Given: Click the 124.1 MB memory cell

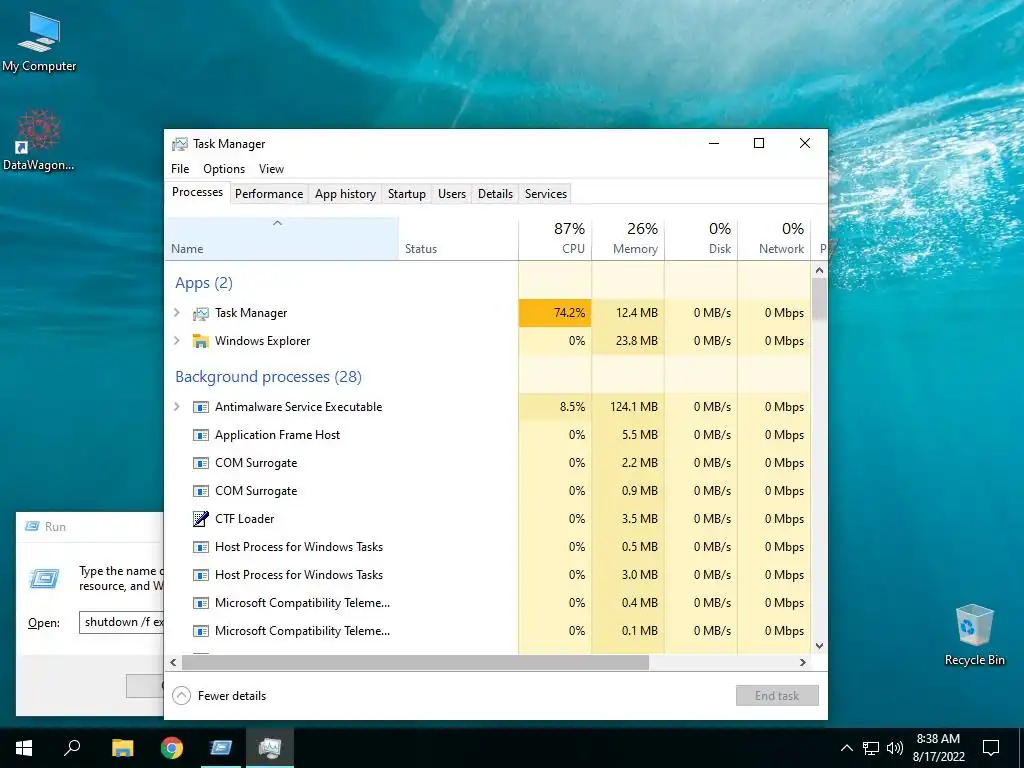Looking at the screenshot, I should tap(628, 407).
